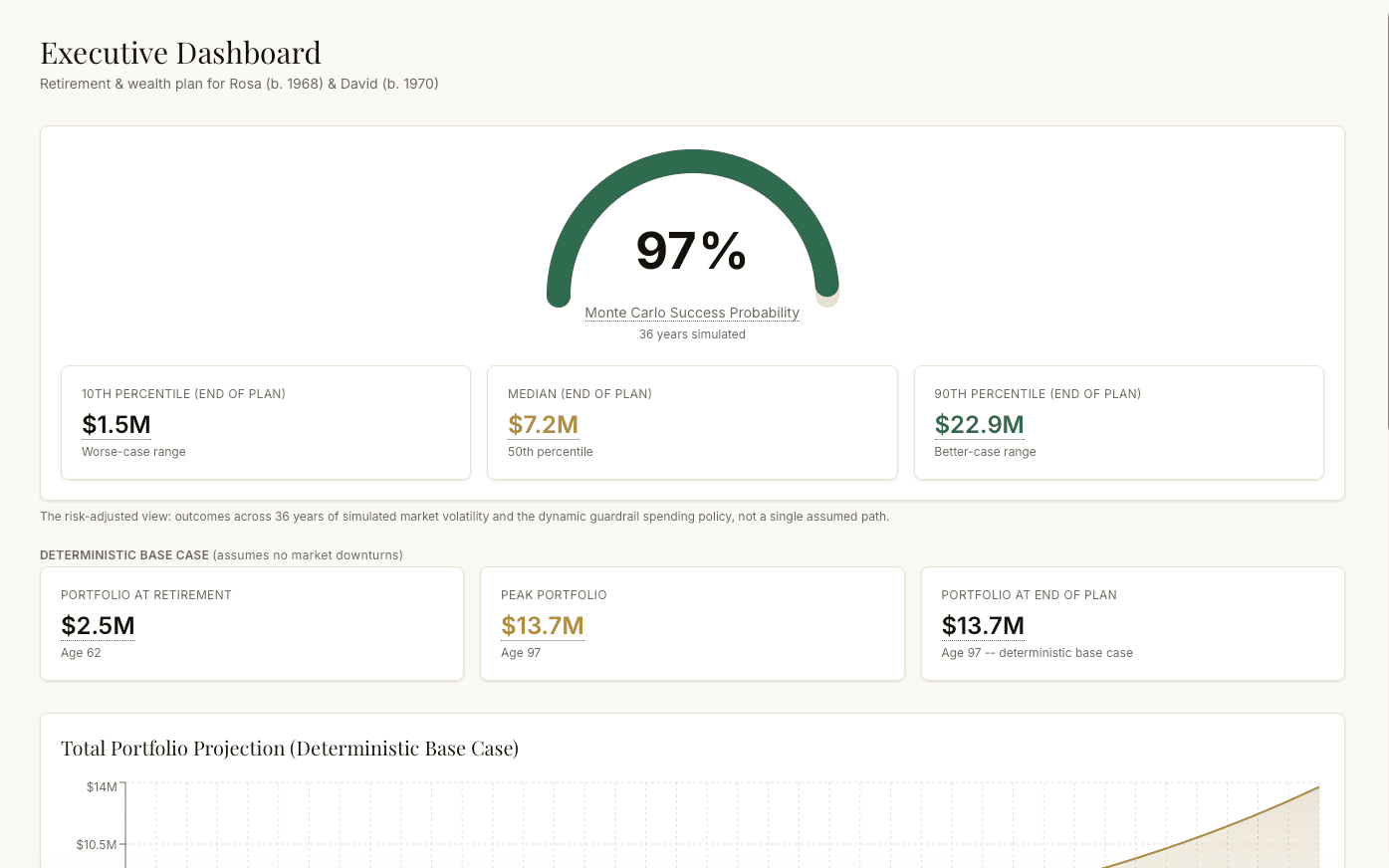Image resolution: width=1389 pixels, height=868 pixels.
Task: Click the Rosa & David plan subtitle
Action: pos(239,84)
